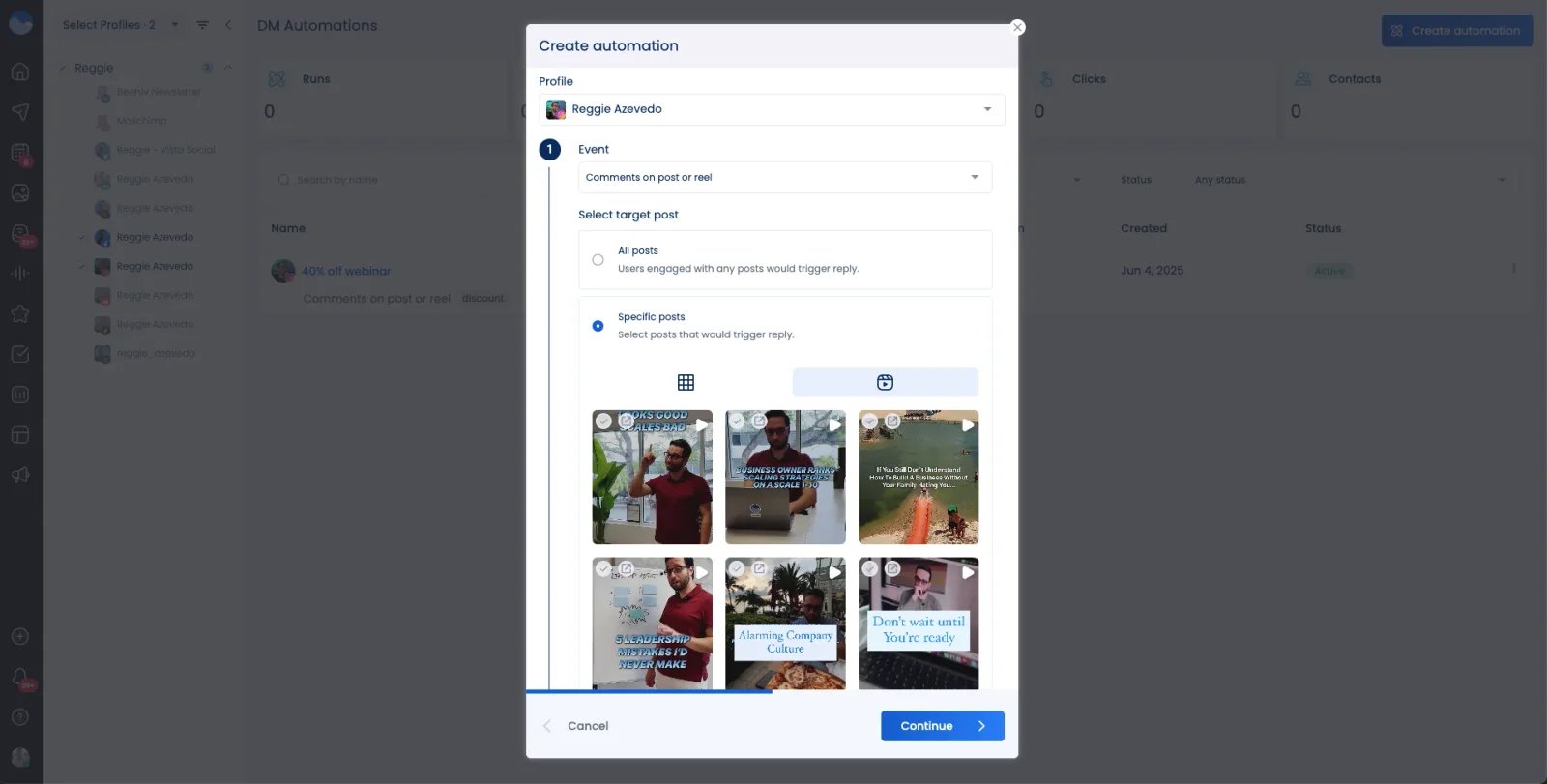Viewport: 1547px width, 784px height.
Task: Open the Profile dropdown showing Reggie Azevedo
Action: click(x=772, y=109)
